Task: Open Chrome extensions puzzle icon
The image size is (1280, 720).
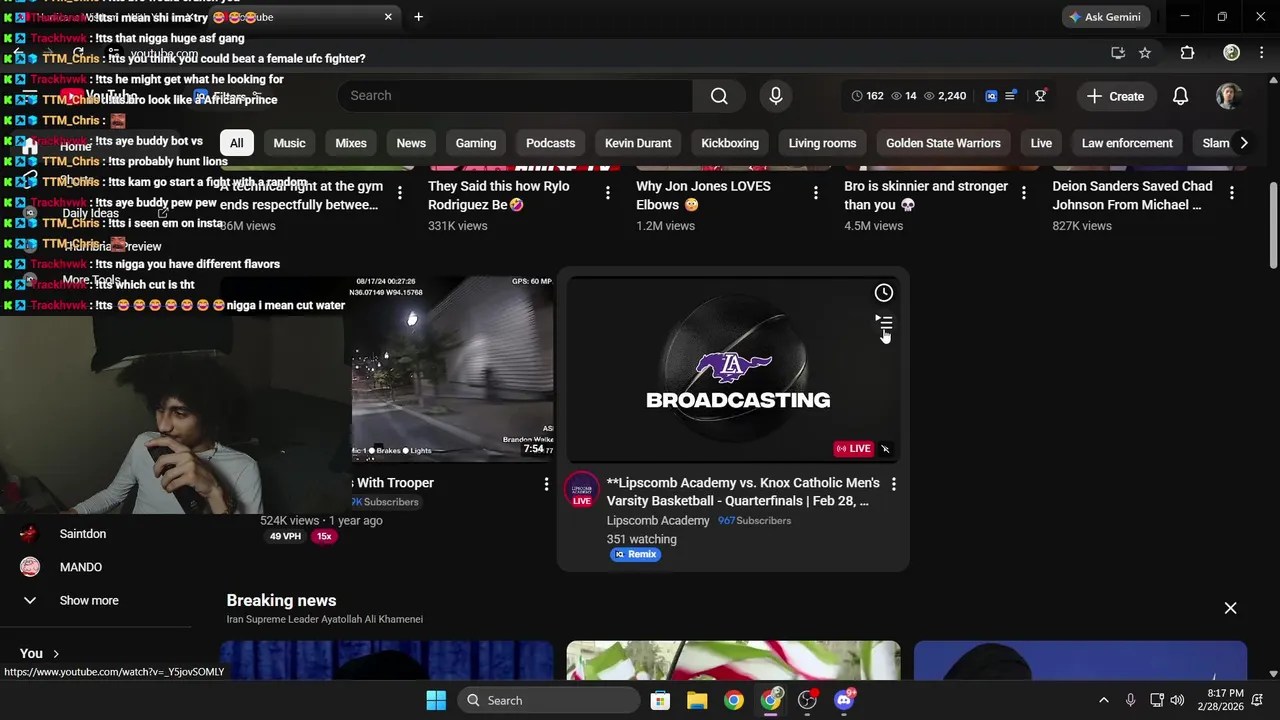Action: pos(1187,53)
